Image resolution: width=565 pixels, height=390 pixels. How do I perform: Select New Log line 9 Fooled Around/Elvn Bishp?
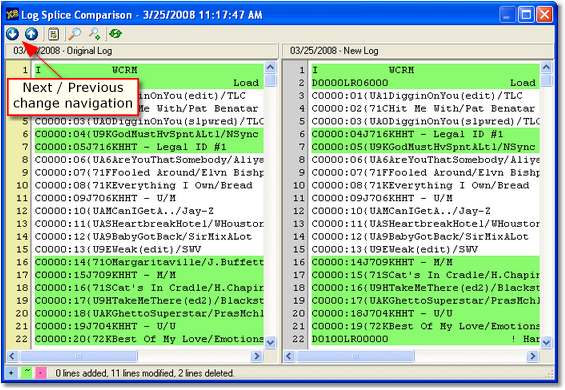426,173
